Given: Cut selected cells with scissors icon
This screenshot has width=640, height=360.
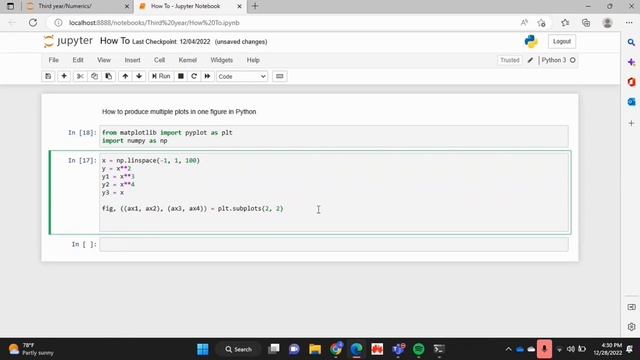Looking at the screenshot, I should pyautogui.click(x=80, y=76).
